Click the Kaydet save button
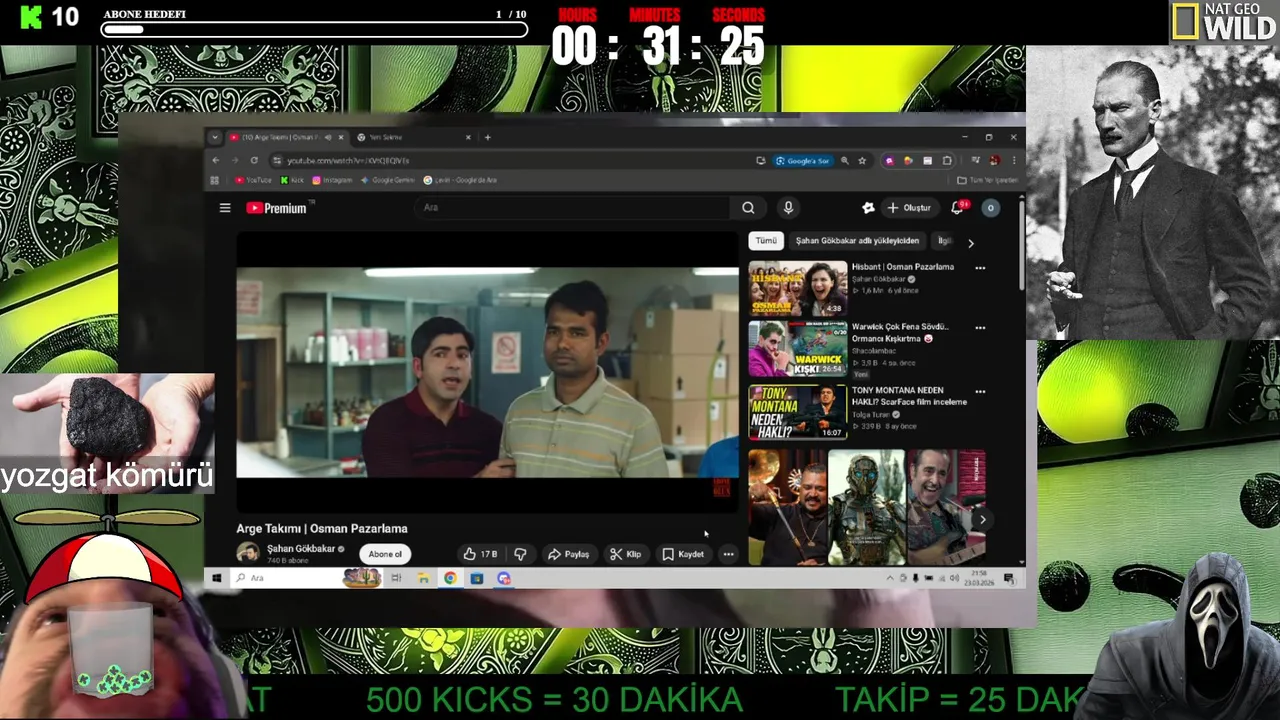 [x=683, y=554]
